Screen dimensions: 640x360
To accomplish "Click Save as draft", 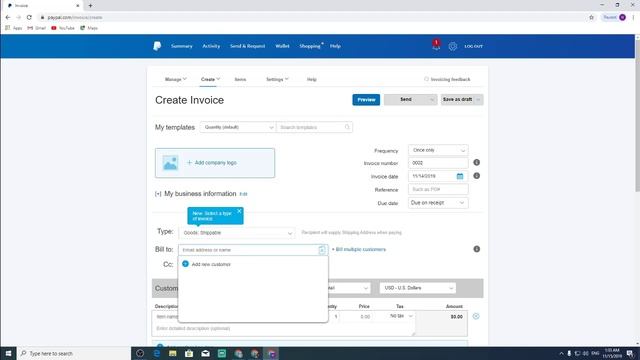I will [457, 100].
